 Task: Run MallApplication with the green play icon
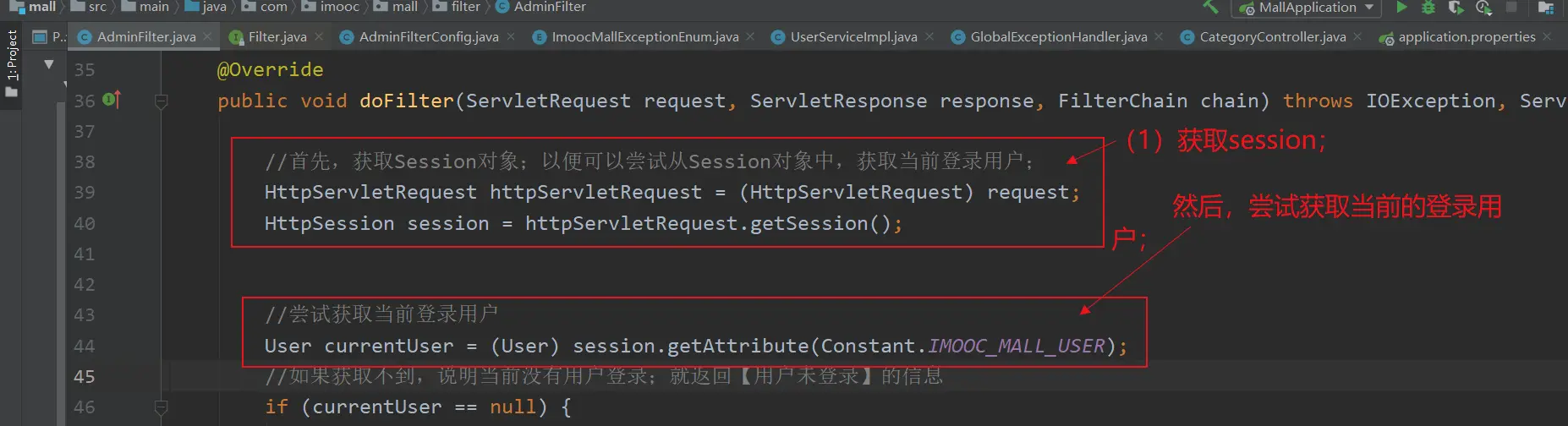1401,7
